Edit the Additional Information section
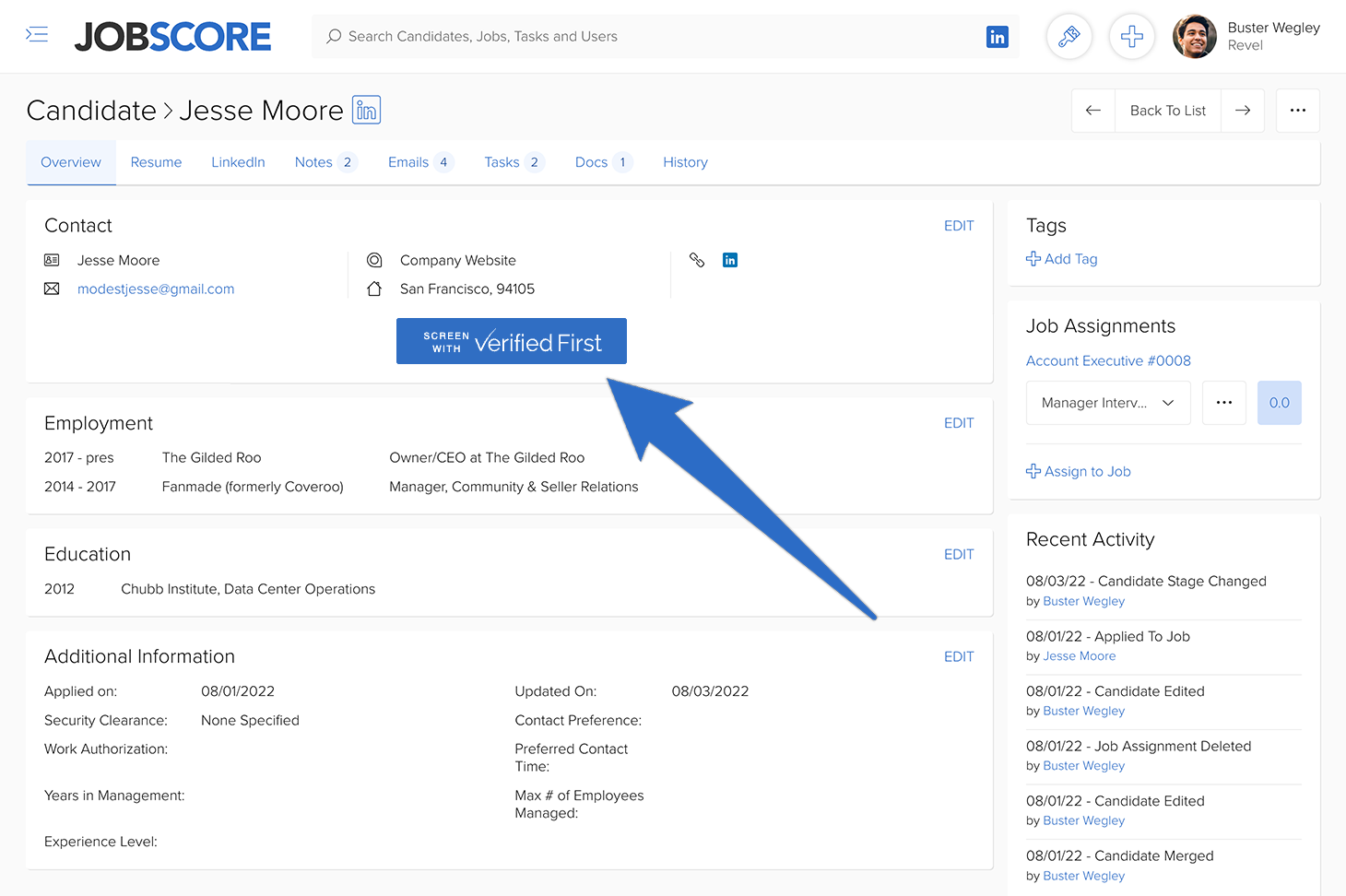The width and height of the screenshot is (1346, 896). (x=959, y=656)
